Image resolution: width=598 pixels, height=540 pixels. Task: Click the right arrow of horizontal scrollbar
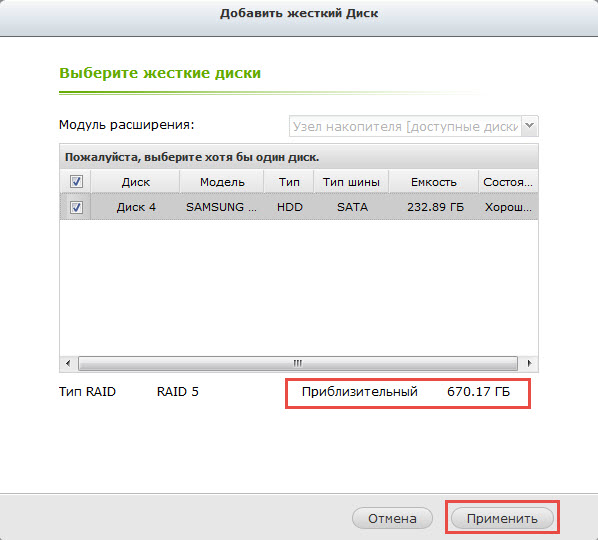529,363
